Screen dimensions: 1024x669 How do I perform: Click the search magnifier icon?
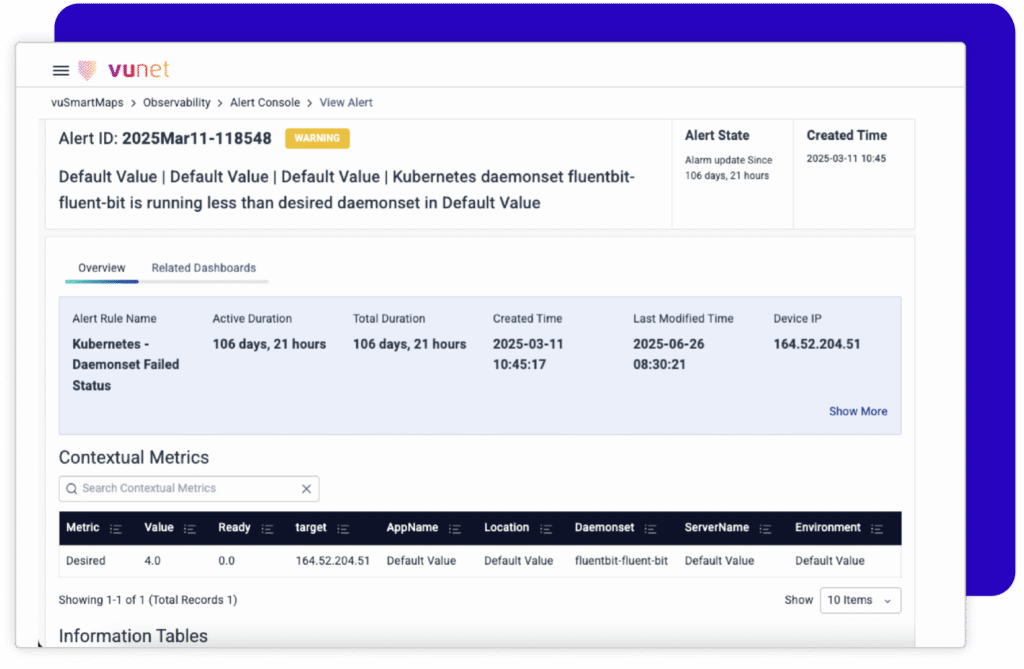(71, 489)
